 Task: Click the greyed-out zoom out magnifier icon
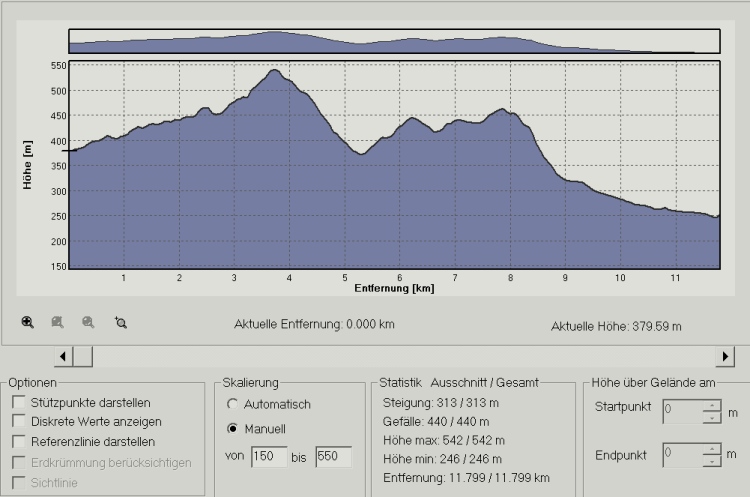[88, 322]
